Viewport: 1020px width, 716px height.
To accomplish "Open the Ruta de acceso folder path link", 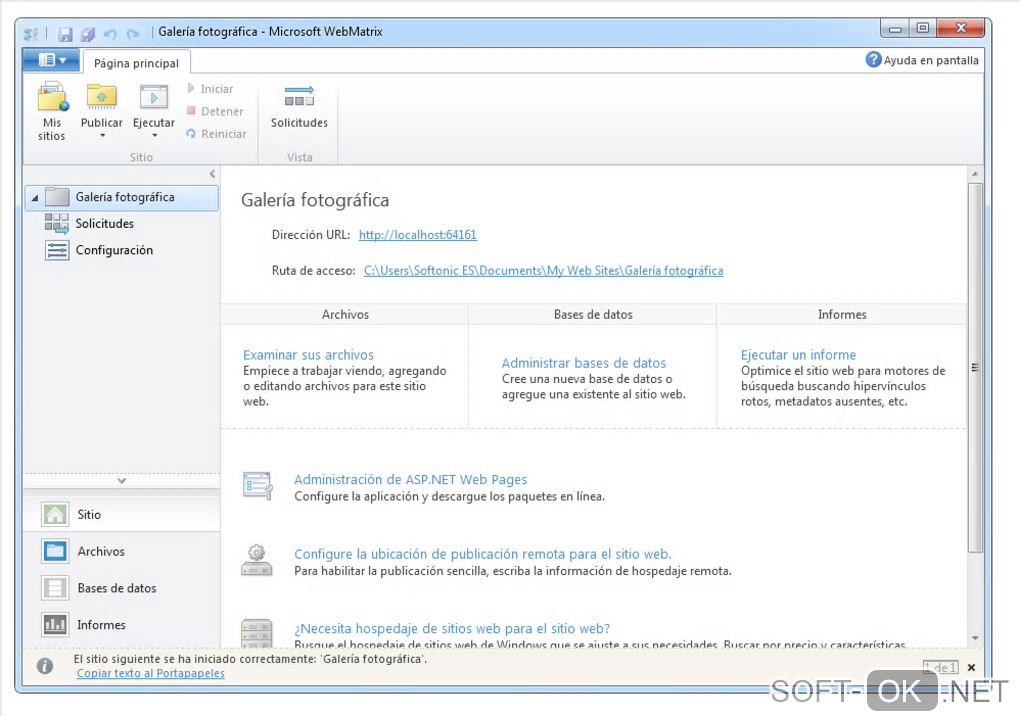I will (543, 271).
